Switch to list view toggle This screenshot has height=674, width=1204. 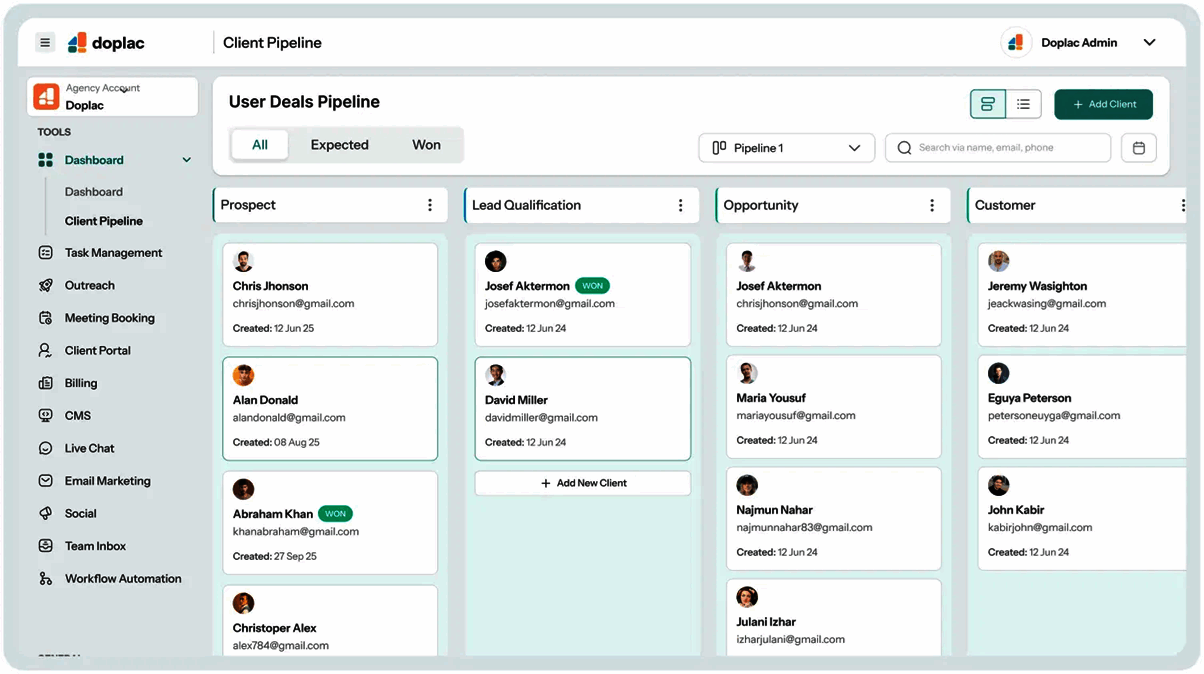pyautogui.click(x=1024, y=104)
